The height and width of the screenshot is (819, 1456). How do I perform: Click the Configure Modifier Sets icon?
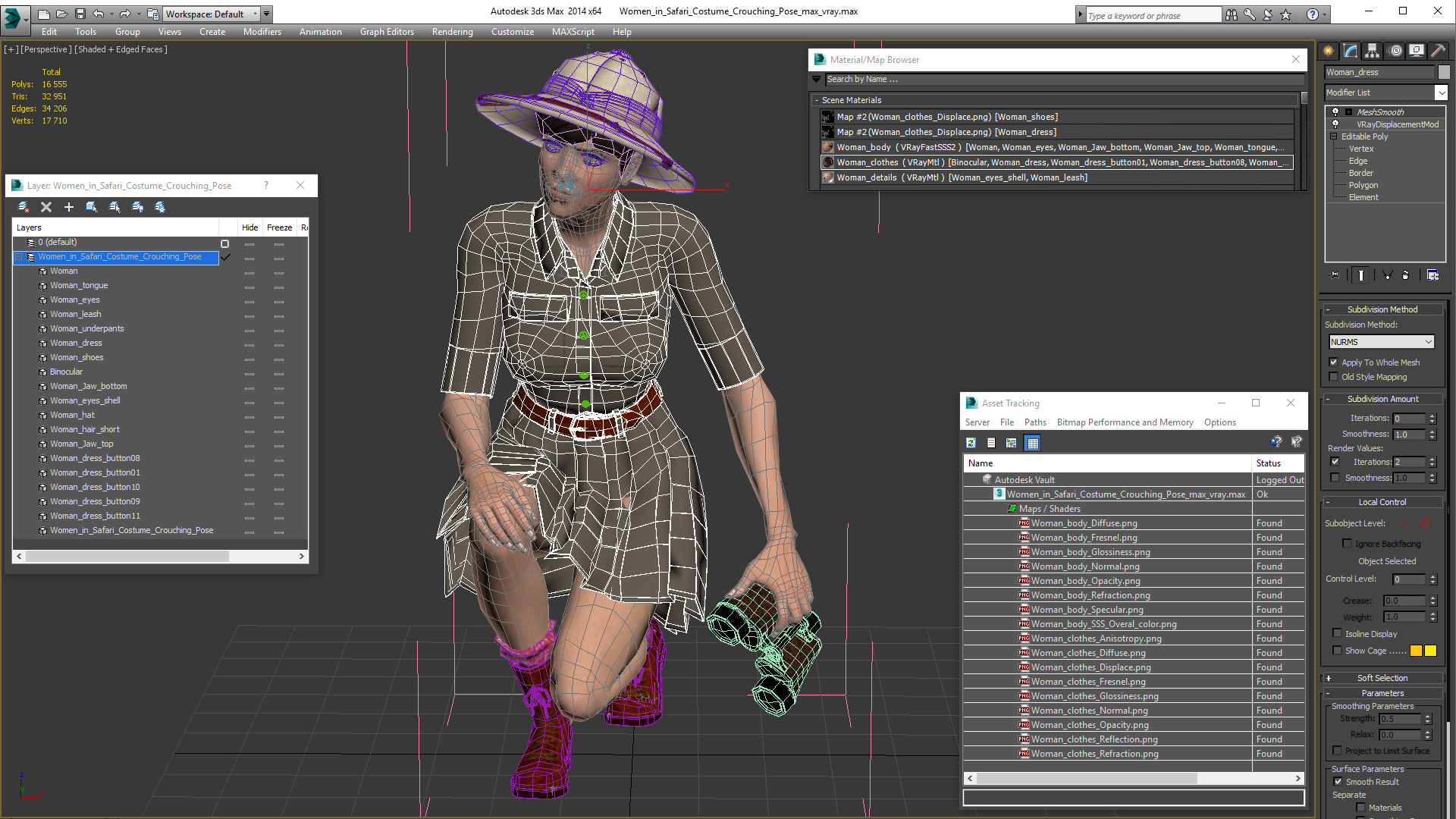tap(1432, 275)
